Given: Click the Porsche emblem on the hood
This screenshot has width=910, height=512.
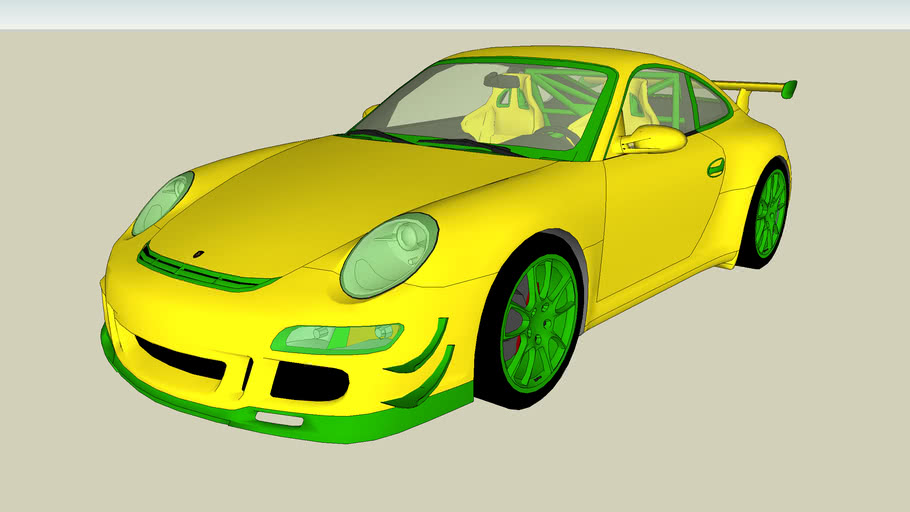Looking at the screenshot, I should 198,253.
